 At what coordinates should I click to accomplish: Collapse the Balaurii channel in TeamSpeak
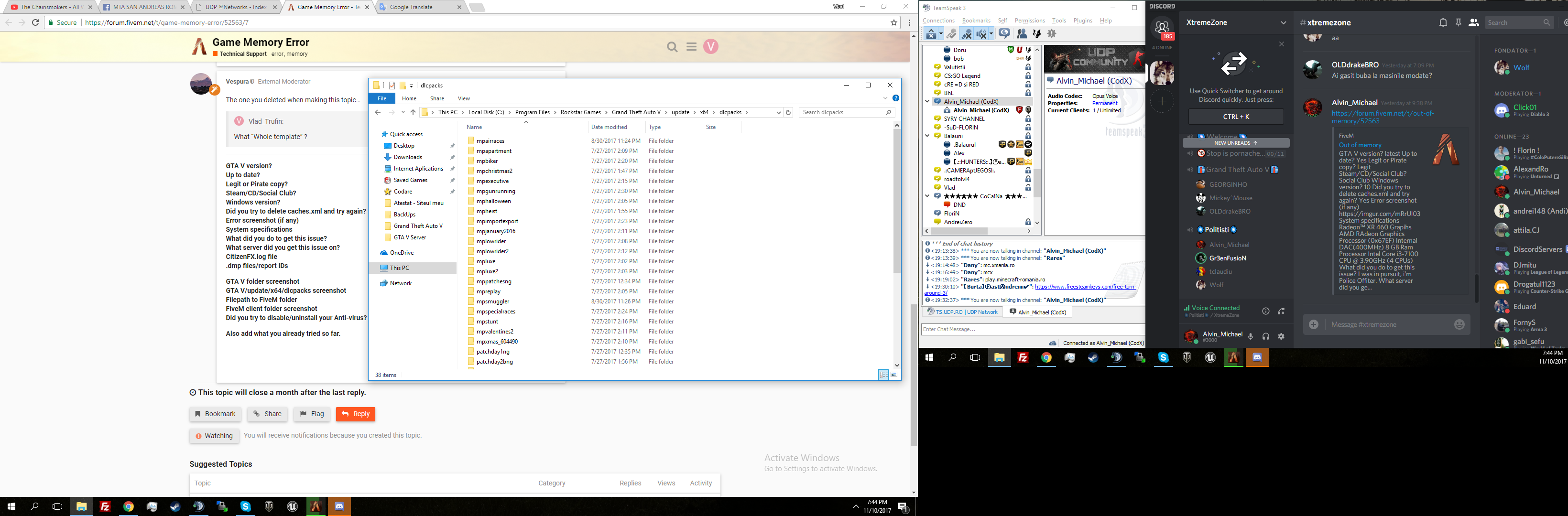pos(927,136)
